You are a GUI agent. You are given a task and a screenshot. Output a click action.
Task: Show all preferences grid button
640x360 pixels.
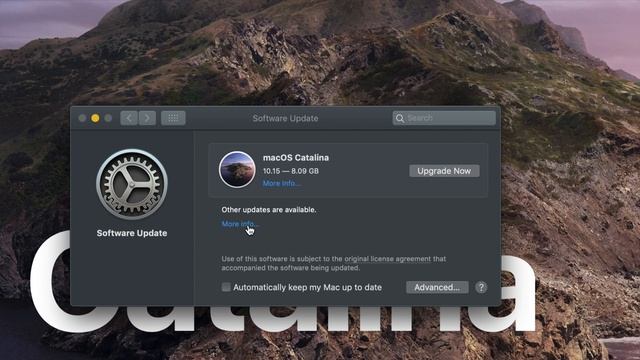point(173,118)
